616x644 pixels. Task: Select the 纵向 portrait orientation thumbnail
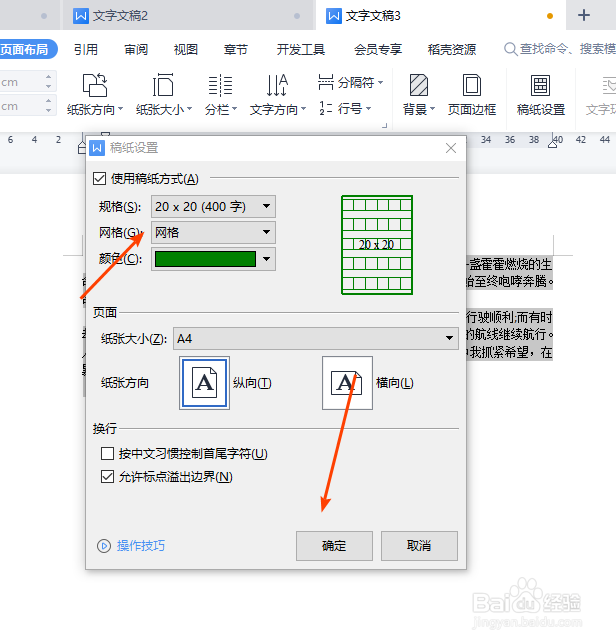coord(204,383)
